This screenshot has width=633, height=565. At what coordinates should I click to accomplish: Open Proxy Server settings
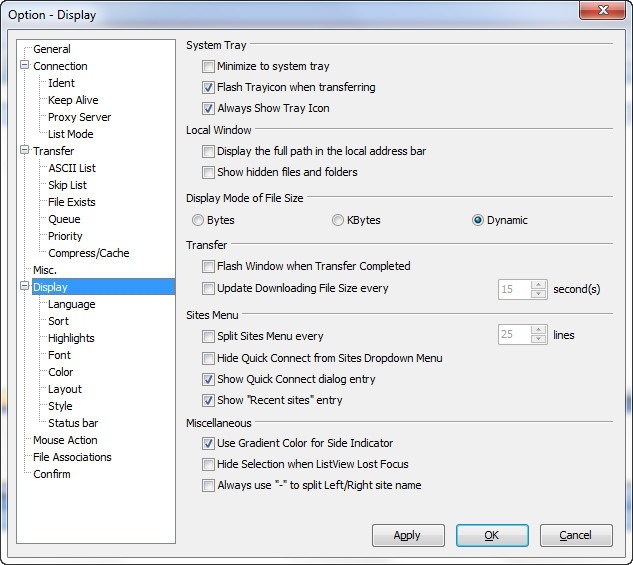80,117
